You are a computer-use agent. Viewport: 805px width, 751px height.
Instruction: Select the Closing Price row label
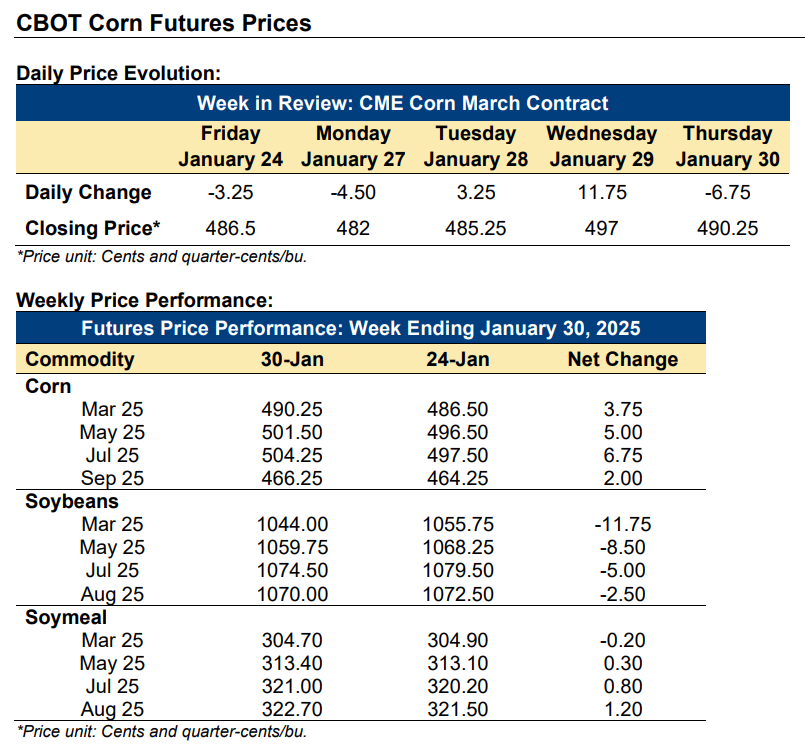93,228
